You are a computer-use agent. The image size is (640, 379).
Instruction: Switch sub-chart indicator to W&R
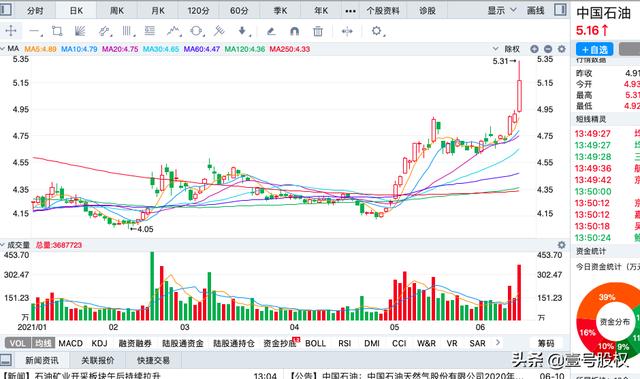tap(426, 343)
